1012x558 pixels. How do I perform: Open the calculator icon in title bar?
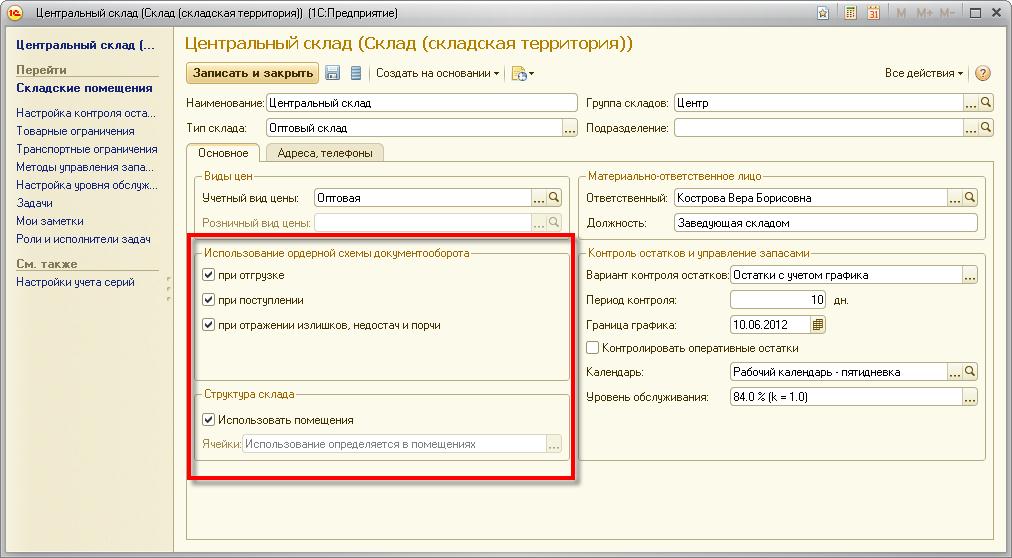tap(850, 14)
